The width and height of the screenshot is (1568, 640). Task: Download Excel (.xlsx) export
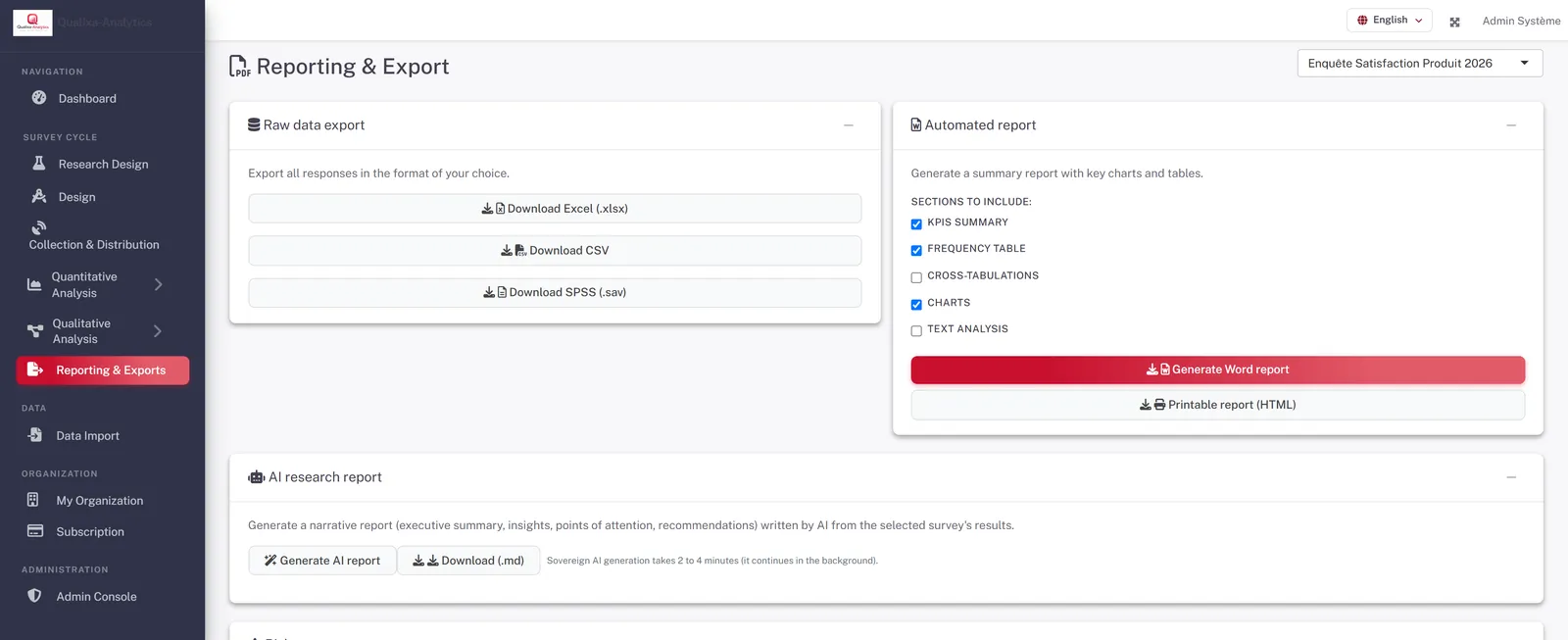coord(555,209)
